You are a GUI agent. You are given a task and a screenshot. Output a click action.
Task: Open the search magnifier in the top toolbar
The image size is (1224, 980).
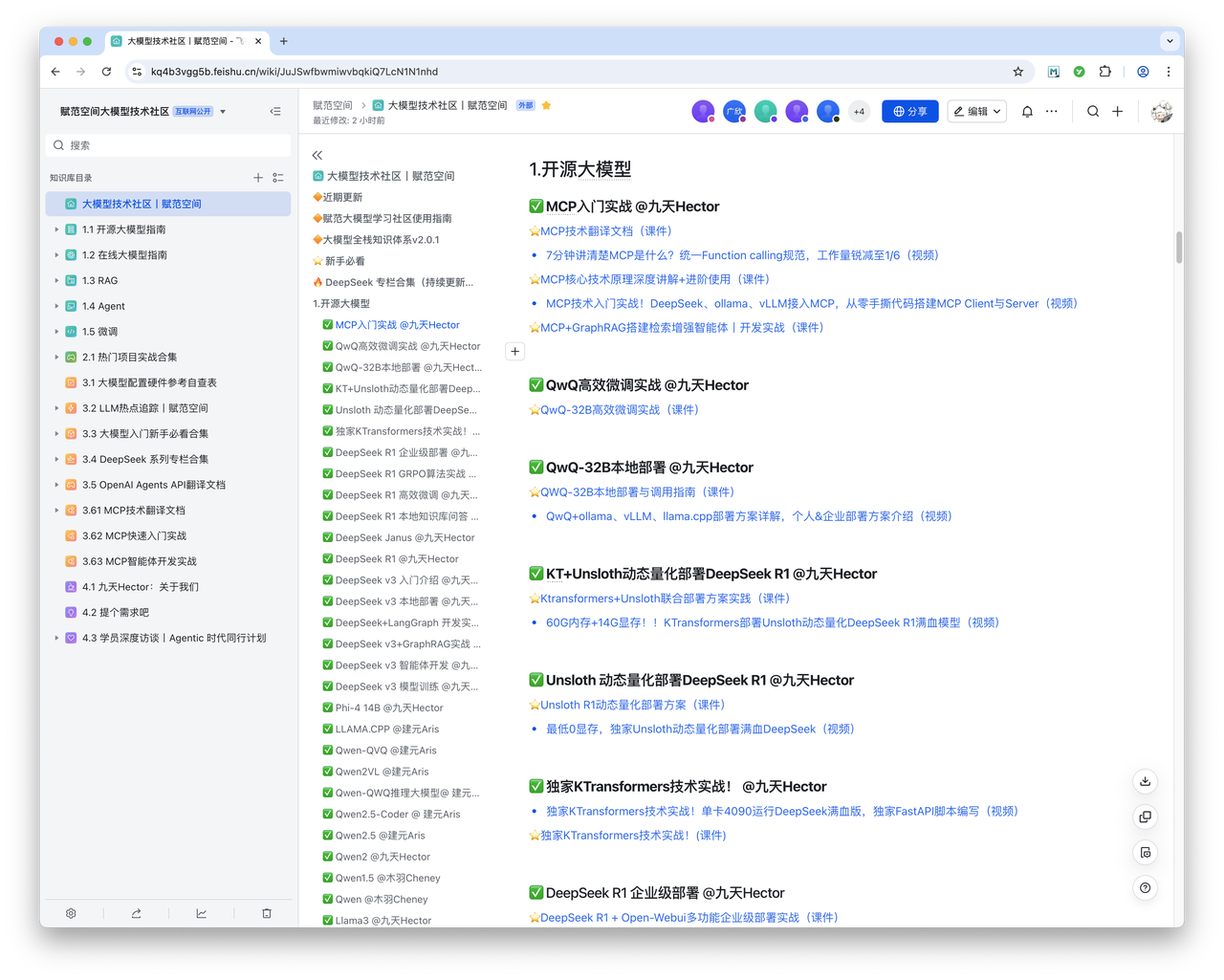(1093, 112)
